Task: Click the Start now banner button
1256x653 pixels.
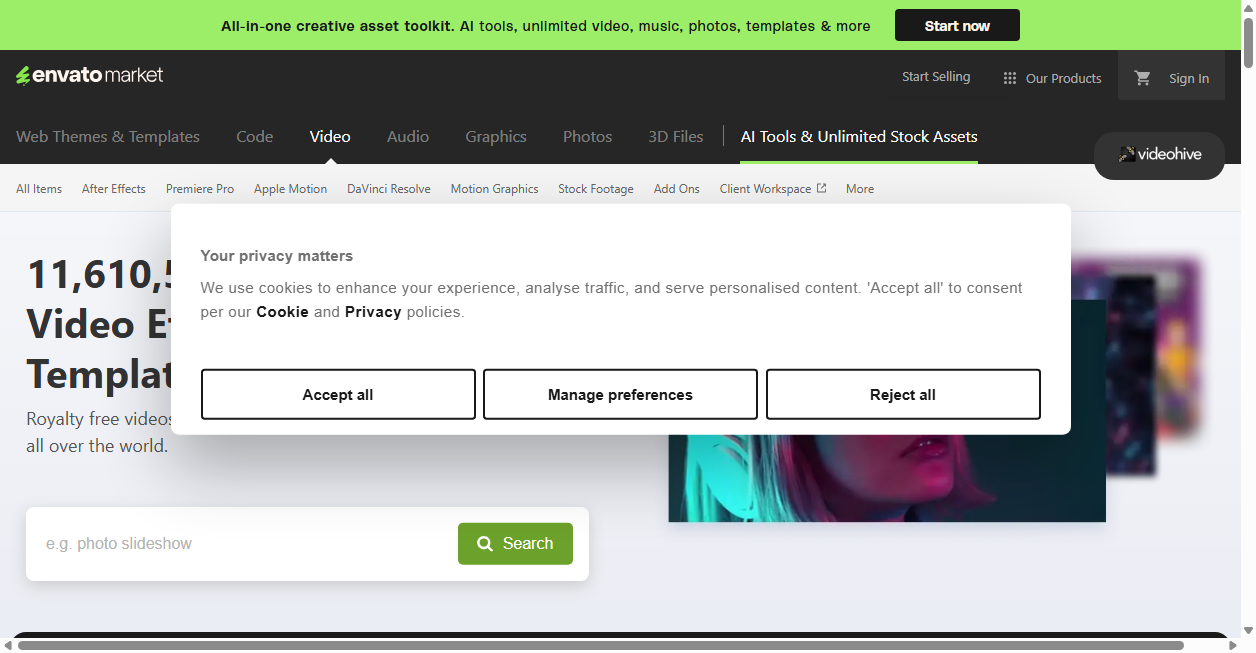Action: click(957, 25)
